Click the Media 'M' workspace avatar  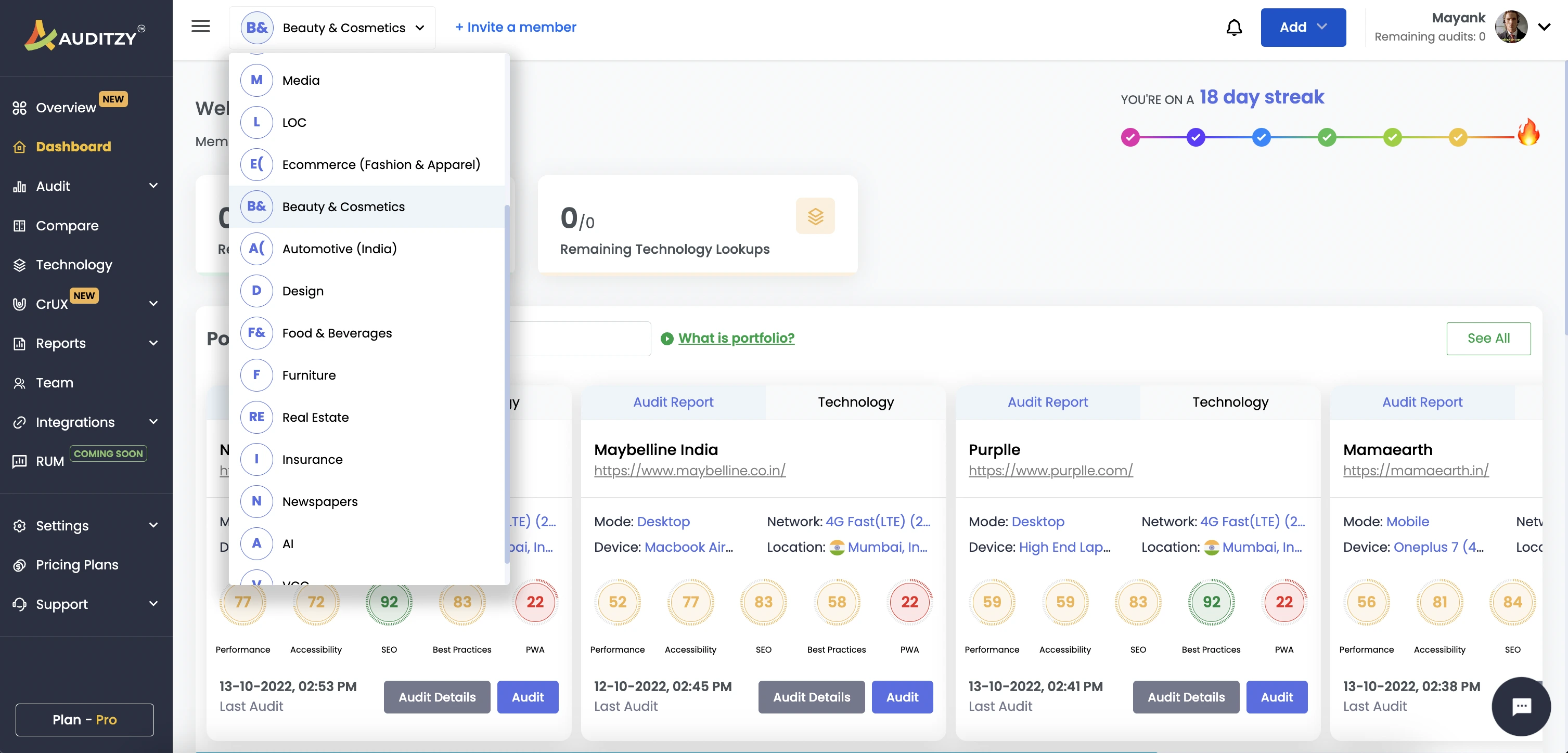[256, 80]
